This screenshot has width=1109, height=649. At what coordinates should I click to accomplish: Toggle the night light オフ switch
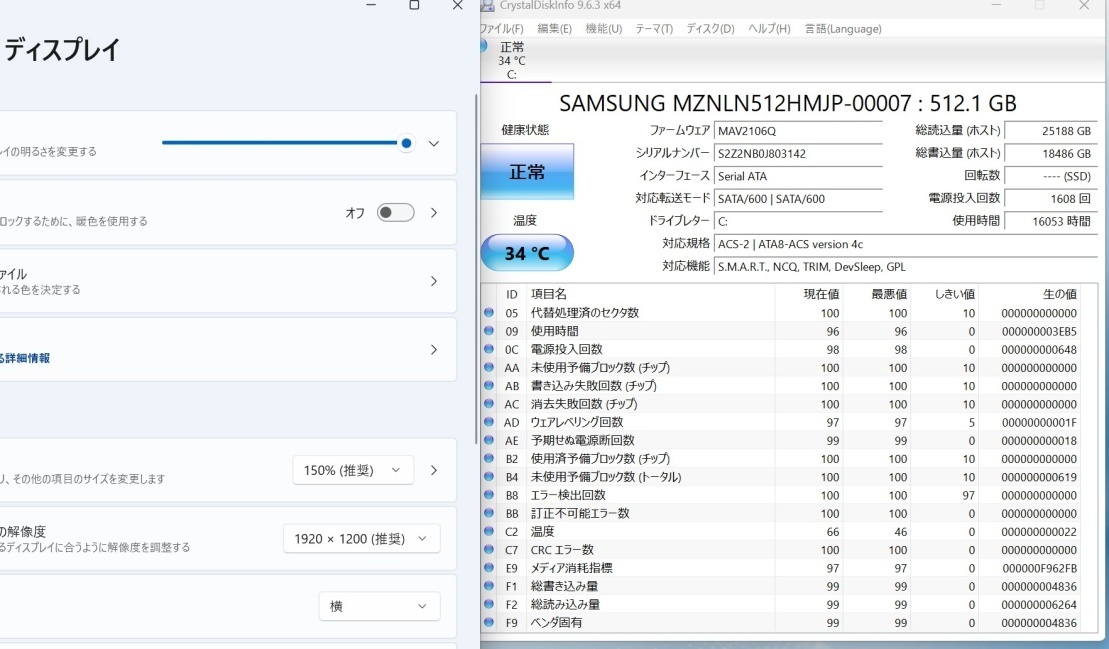pyautogui.click(x=395, y=213)
